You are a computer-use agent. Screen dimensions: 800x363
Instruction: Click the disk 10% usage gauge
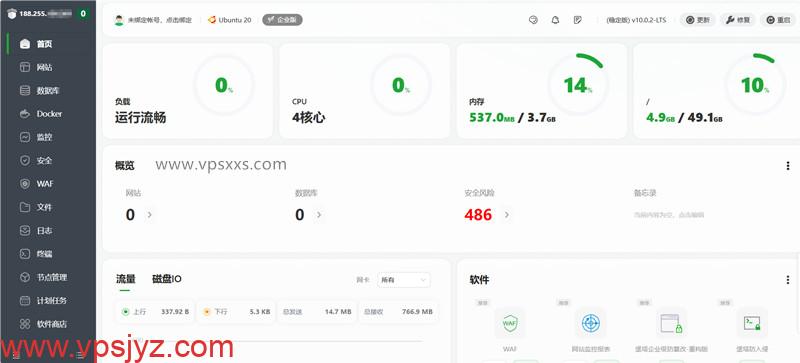click(x=755, y=85)
